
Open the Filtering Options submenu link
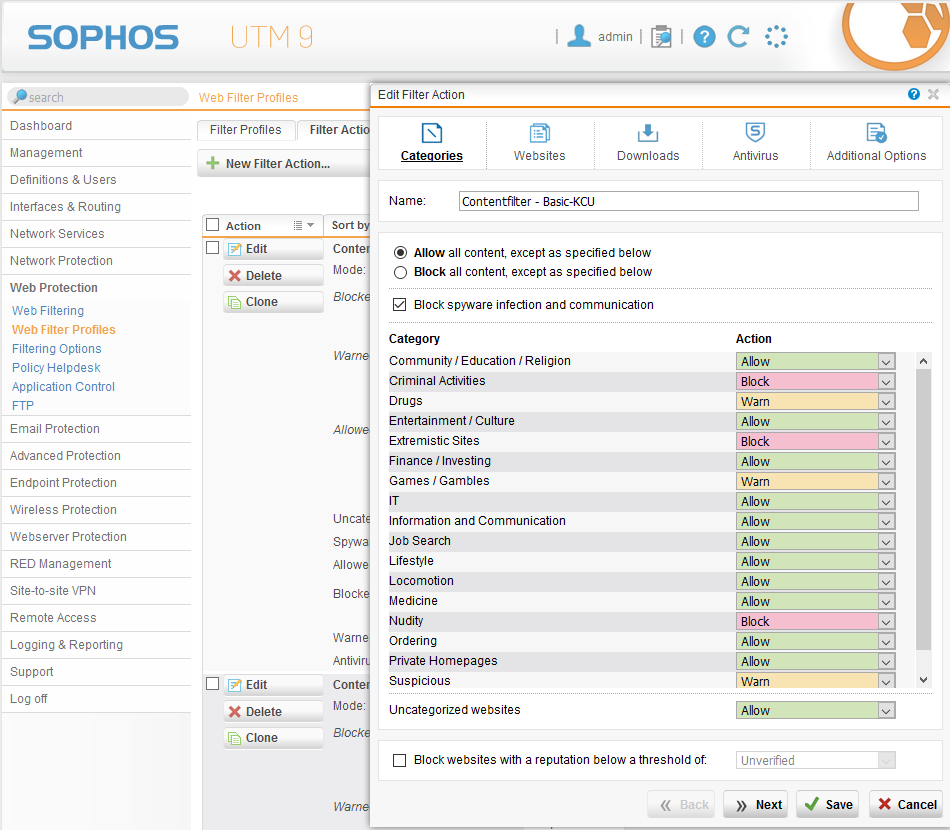coord(56,349)
